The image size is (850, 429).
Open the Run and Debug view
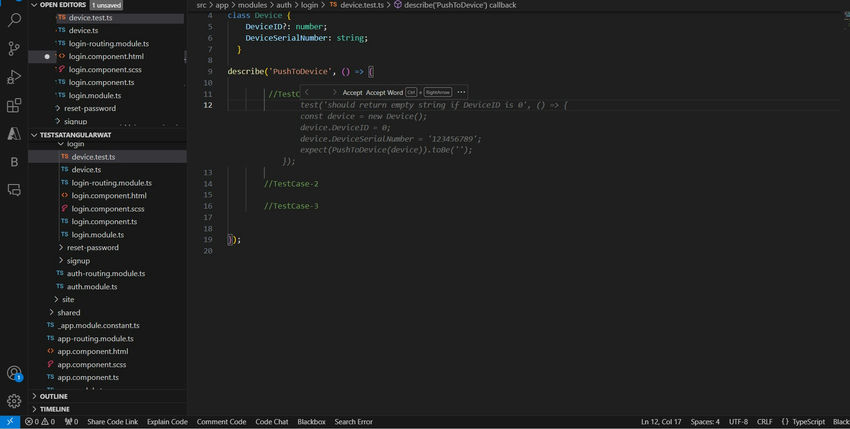point(14,77)
